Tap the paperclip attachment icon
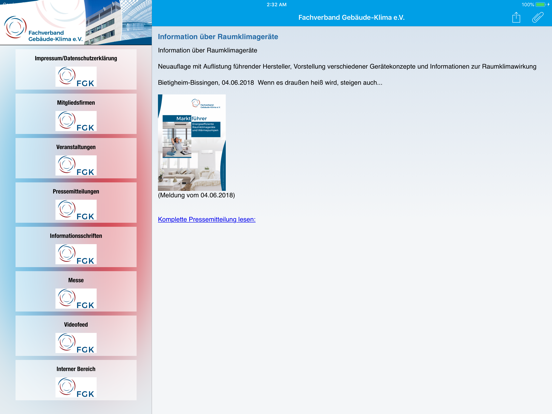This screenshot has height=414, width=552. tap(538, 17)
